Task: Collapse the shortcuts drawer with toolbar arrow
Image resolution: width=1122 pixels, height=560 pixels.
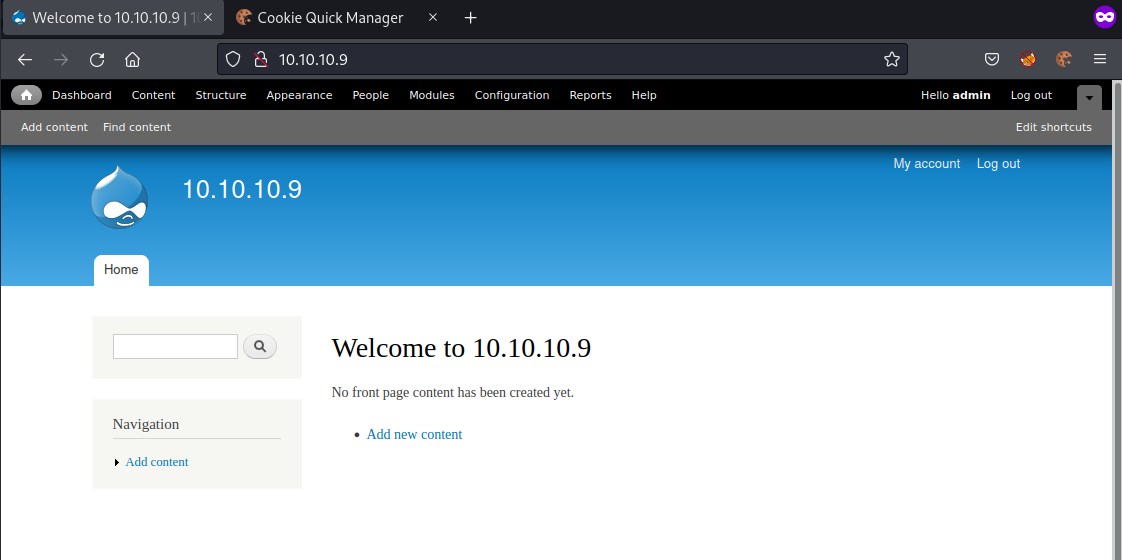Action: (x=1089, y=96)
